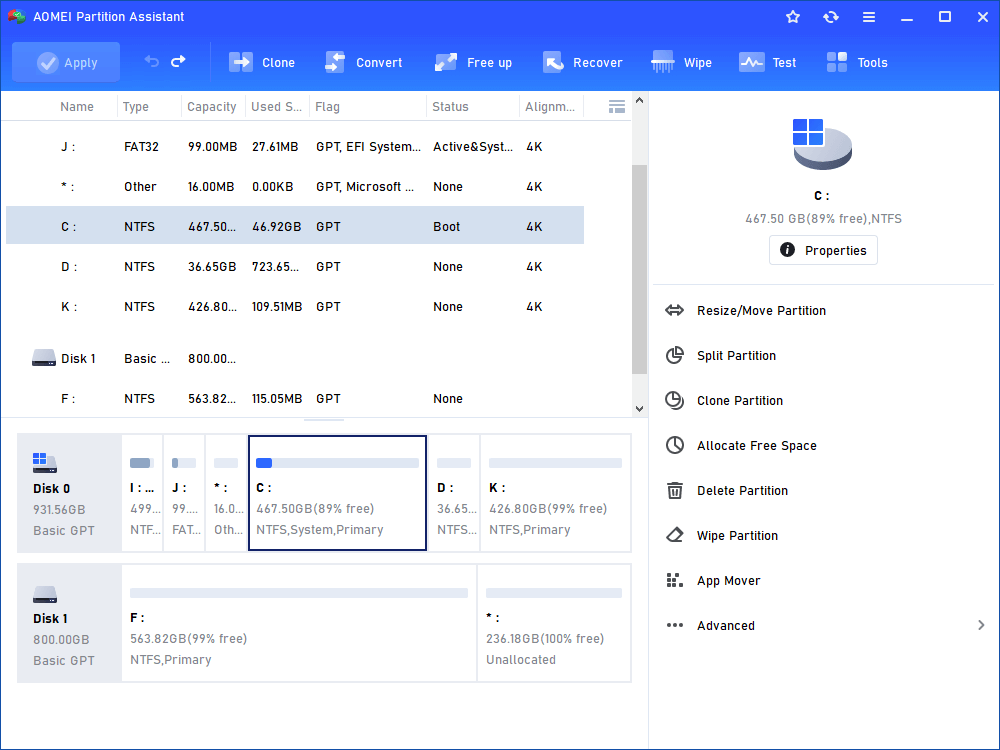Open the hamburger menu in title bar

pos(869,17)
